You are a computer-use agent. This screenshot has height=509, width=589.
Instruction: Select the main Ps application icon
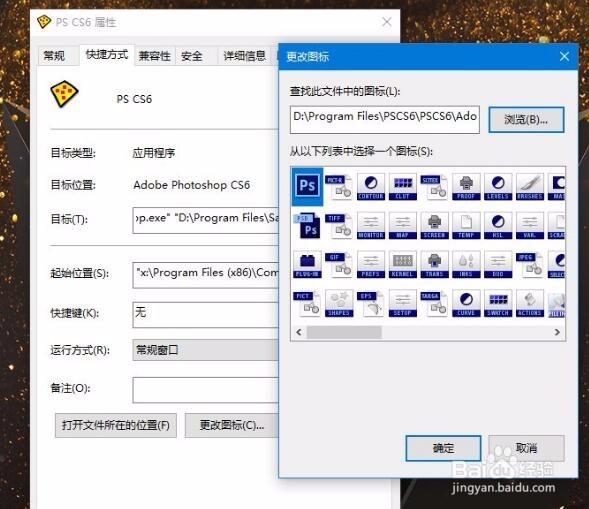[308, 186]
